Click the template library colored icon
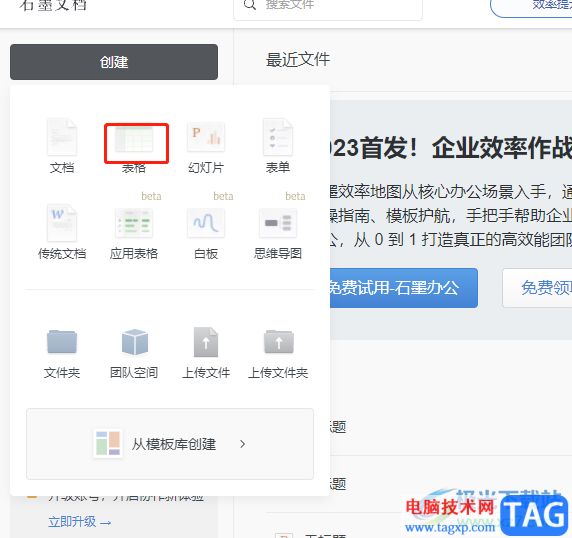Viewport: 572px width, 538px height. (x=108, y=444)
